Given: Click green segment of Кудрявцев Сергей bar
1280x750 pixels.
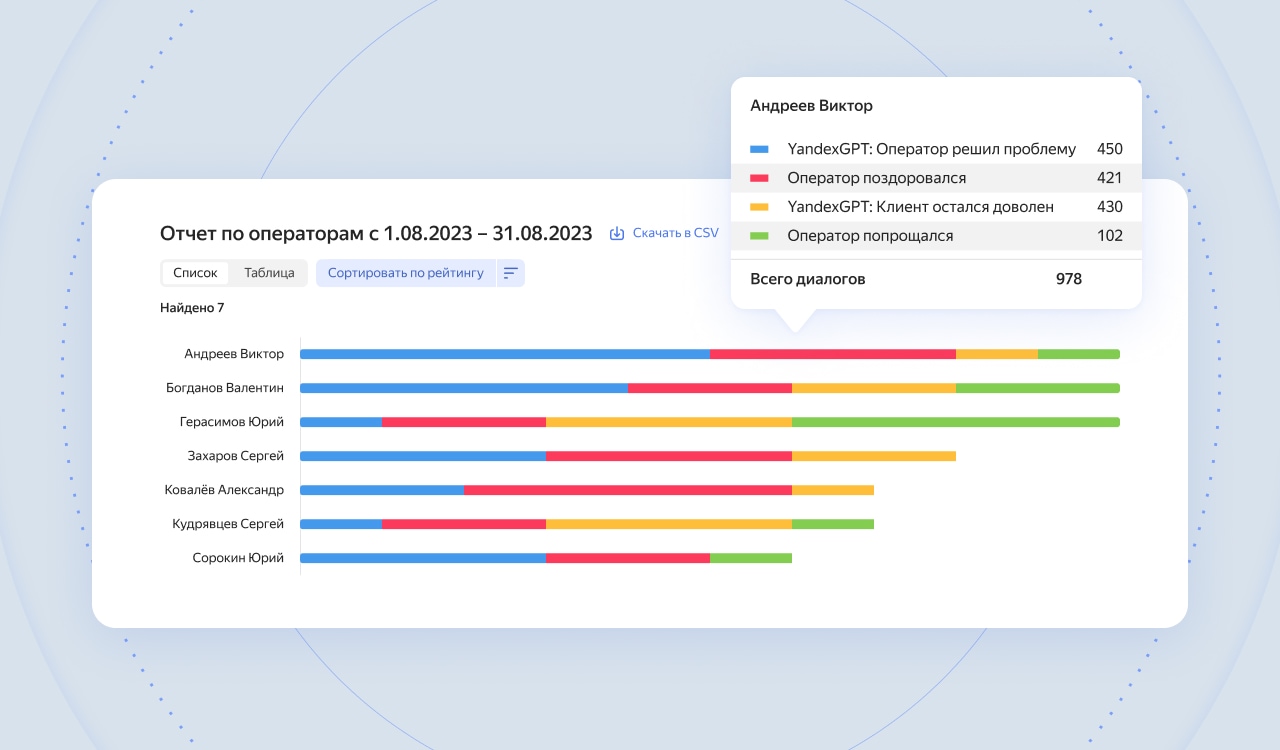Looking at the screenshot, I should tap(833, 524).
